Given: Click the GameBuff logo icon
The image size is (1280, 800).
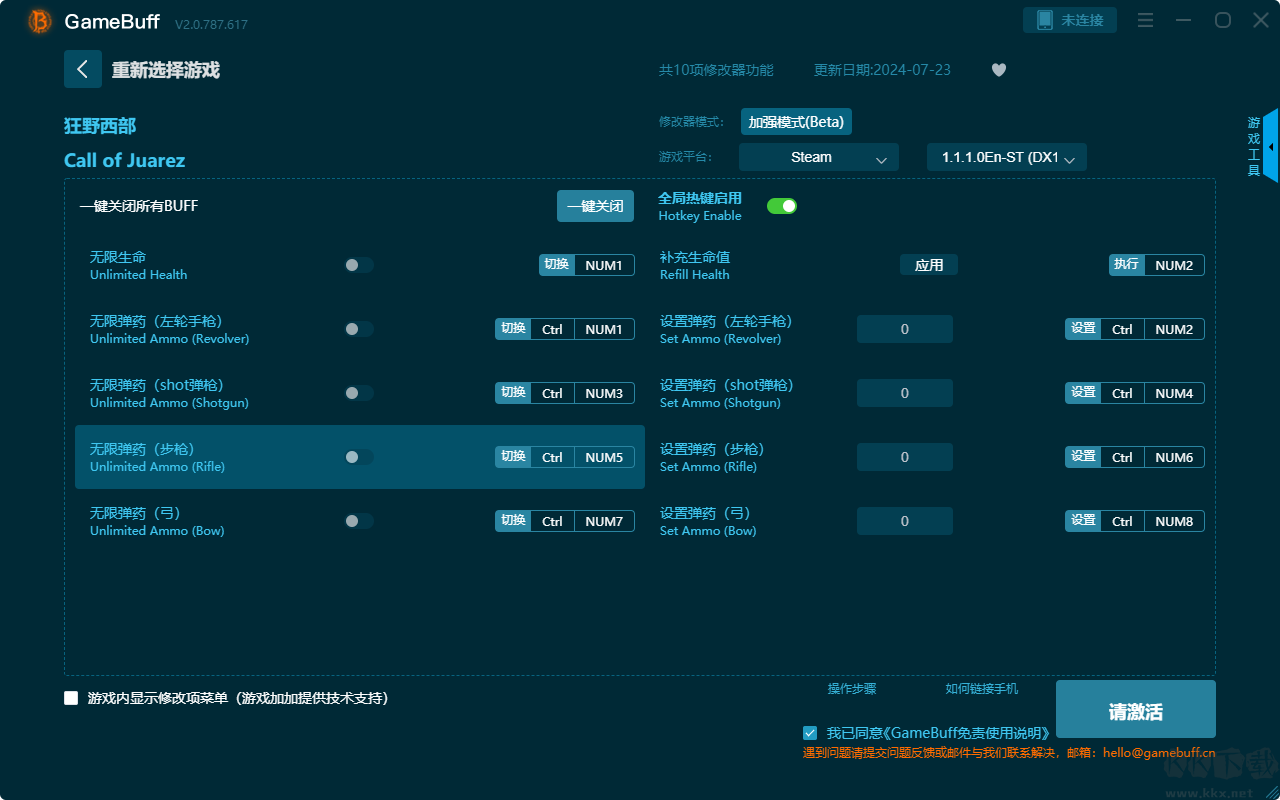Looking at the screenshot, I should click(40, 21).
